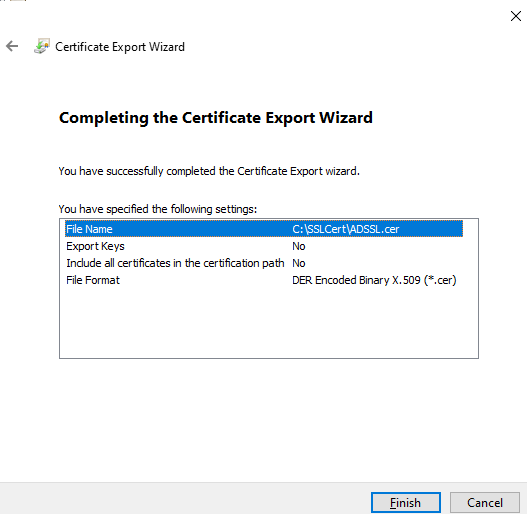Select the File Name settings row
Viewport: 527px width, 514px height.
click(x=264, y=229)
